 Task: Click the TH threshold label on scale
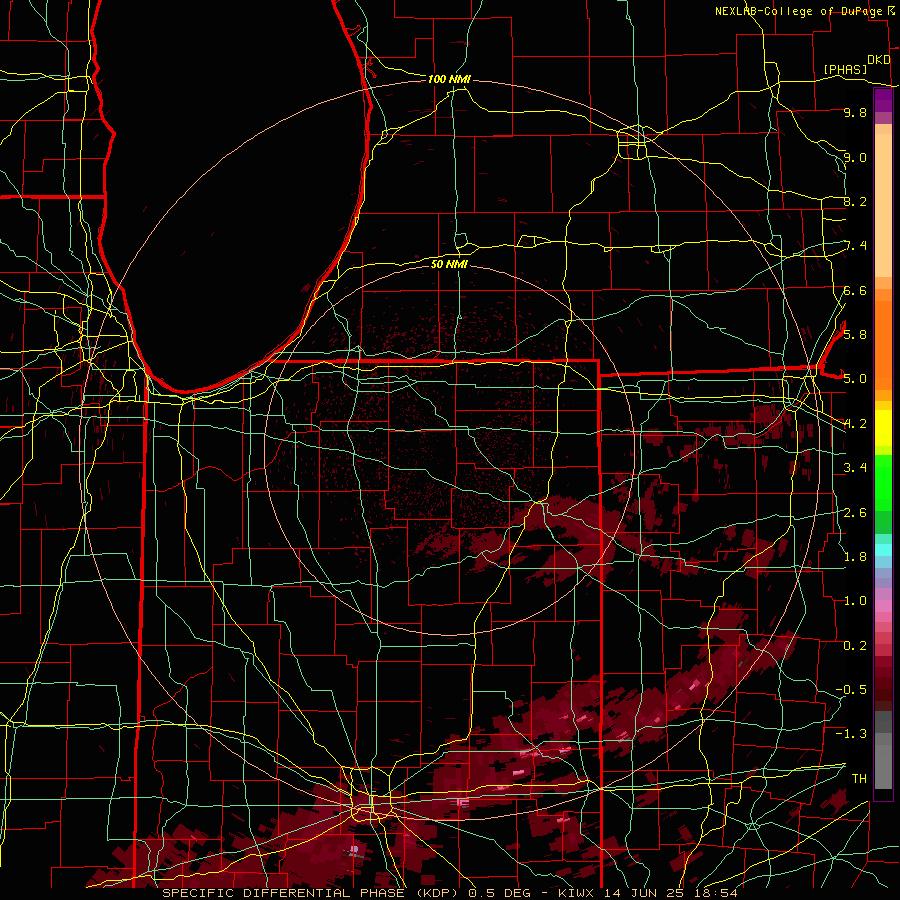pyautogui.click(x=859, y=779)
